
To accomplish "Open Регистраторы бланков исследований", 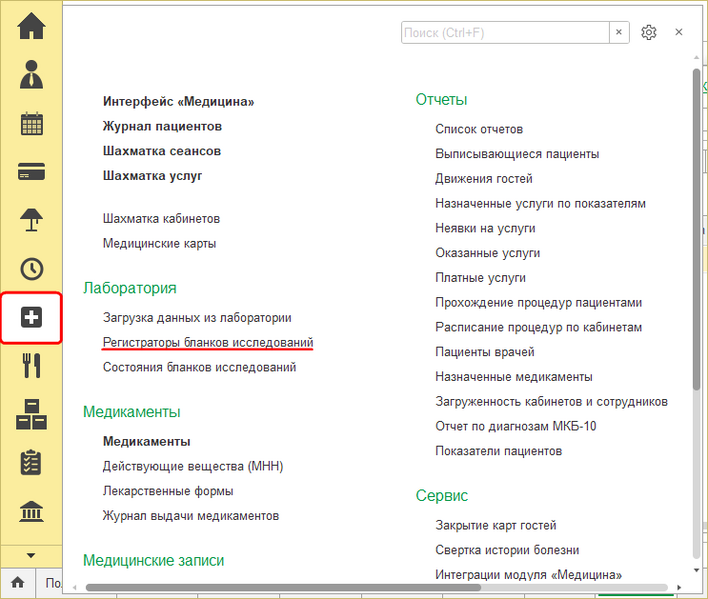I will pyautogui.click(x=208, y=343).
